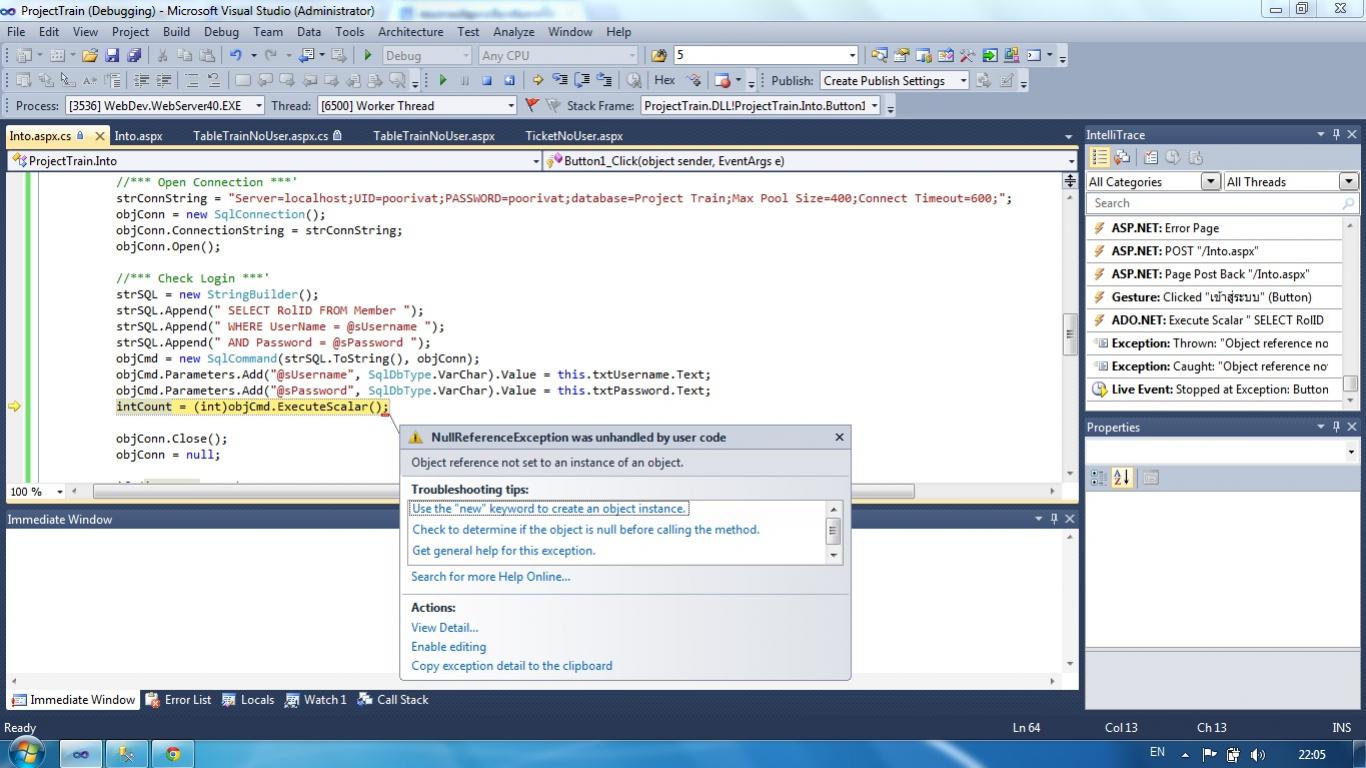Close the Into.aspx.cs document tab
Screen dimensions: 1366x768
coord(100,136)
